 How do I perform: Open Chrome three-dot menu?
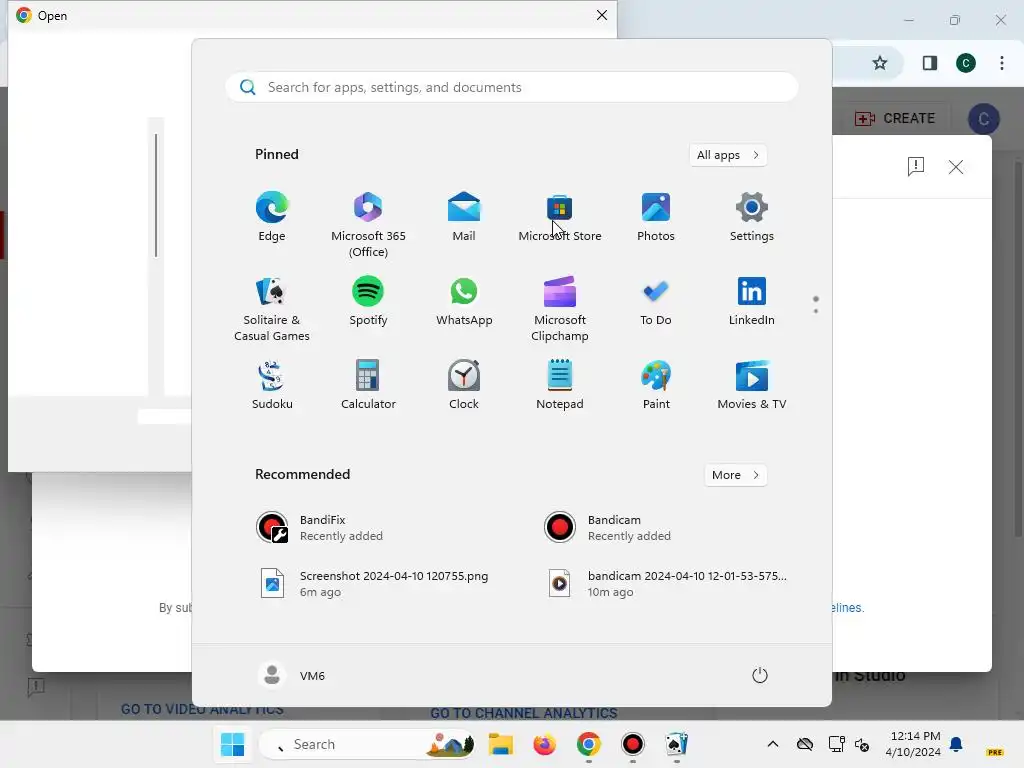tap(1002, 63)
